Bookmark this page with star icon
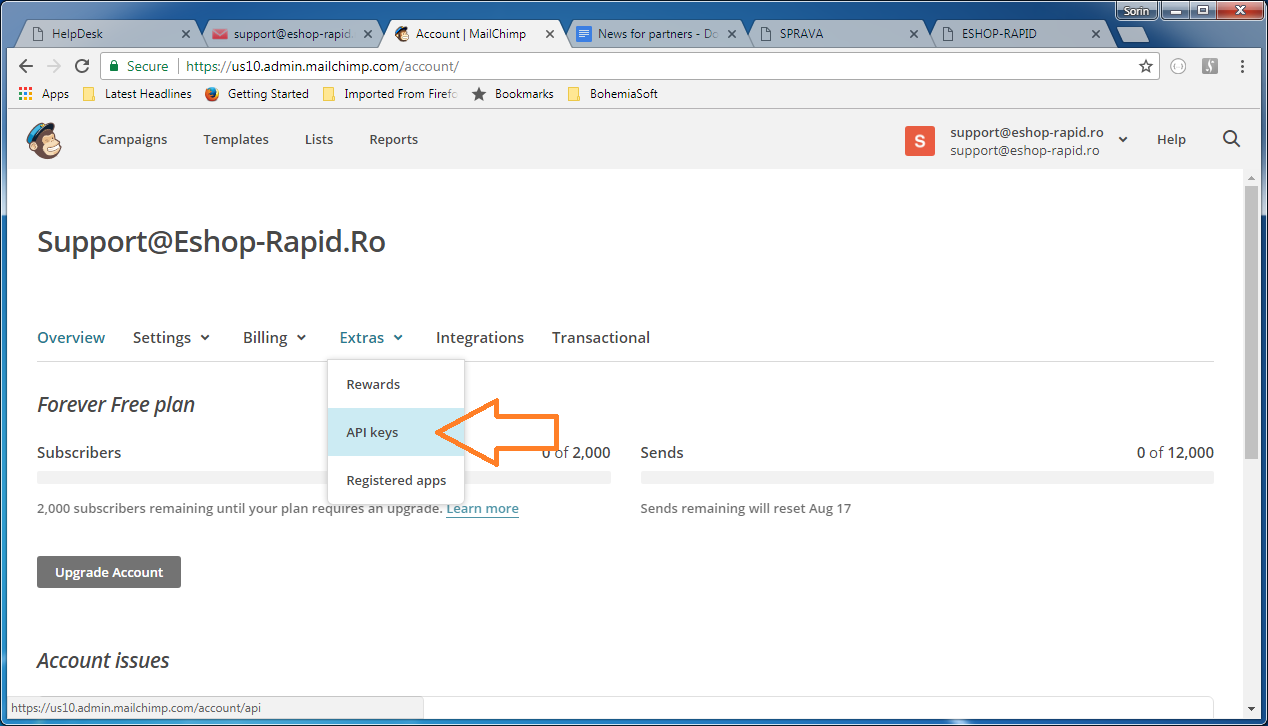1268x726 pixels. click(1146, 66)
